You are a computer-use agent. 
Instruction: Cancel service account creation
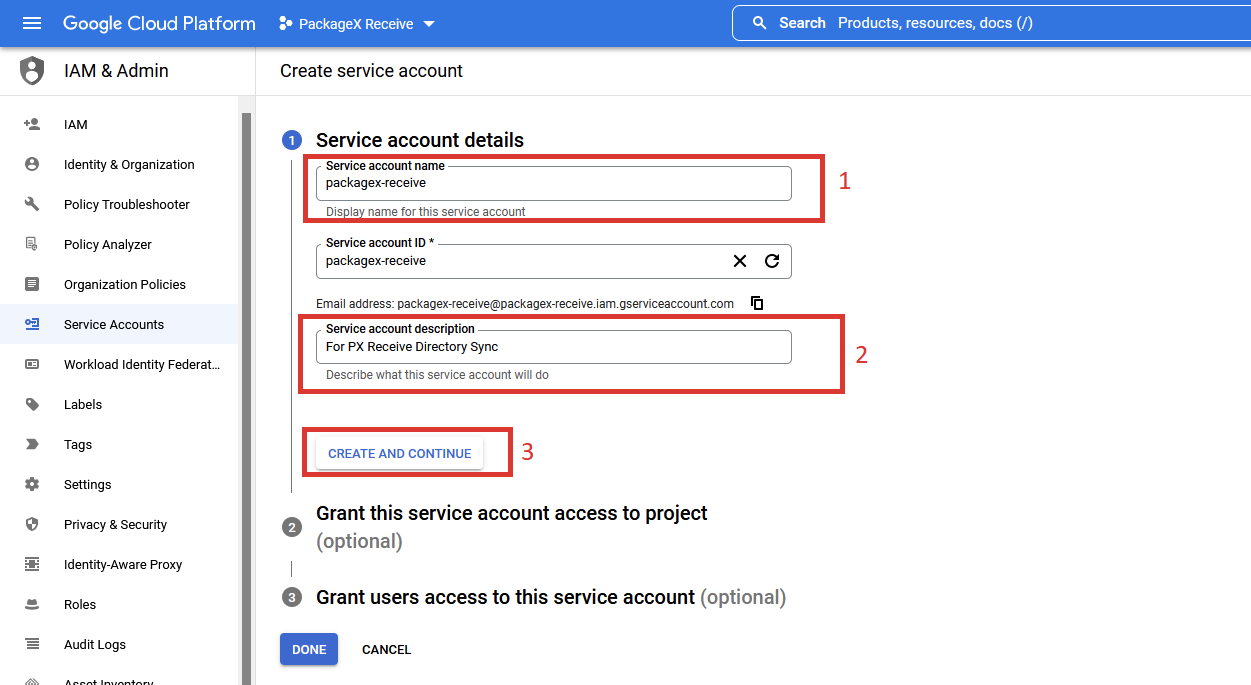(x=386, y=650)
